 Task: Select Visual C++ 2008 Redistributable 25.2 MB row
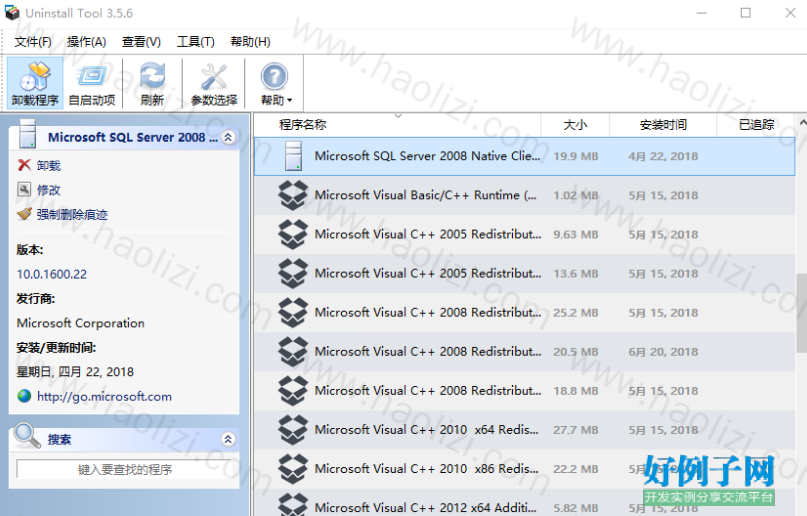tap(524, 313)
